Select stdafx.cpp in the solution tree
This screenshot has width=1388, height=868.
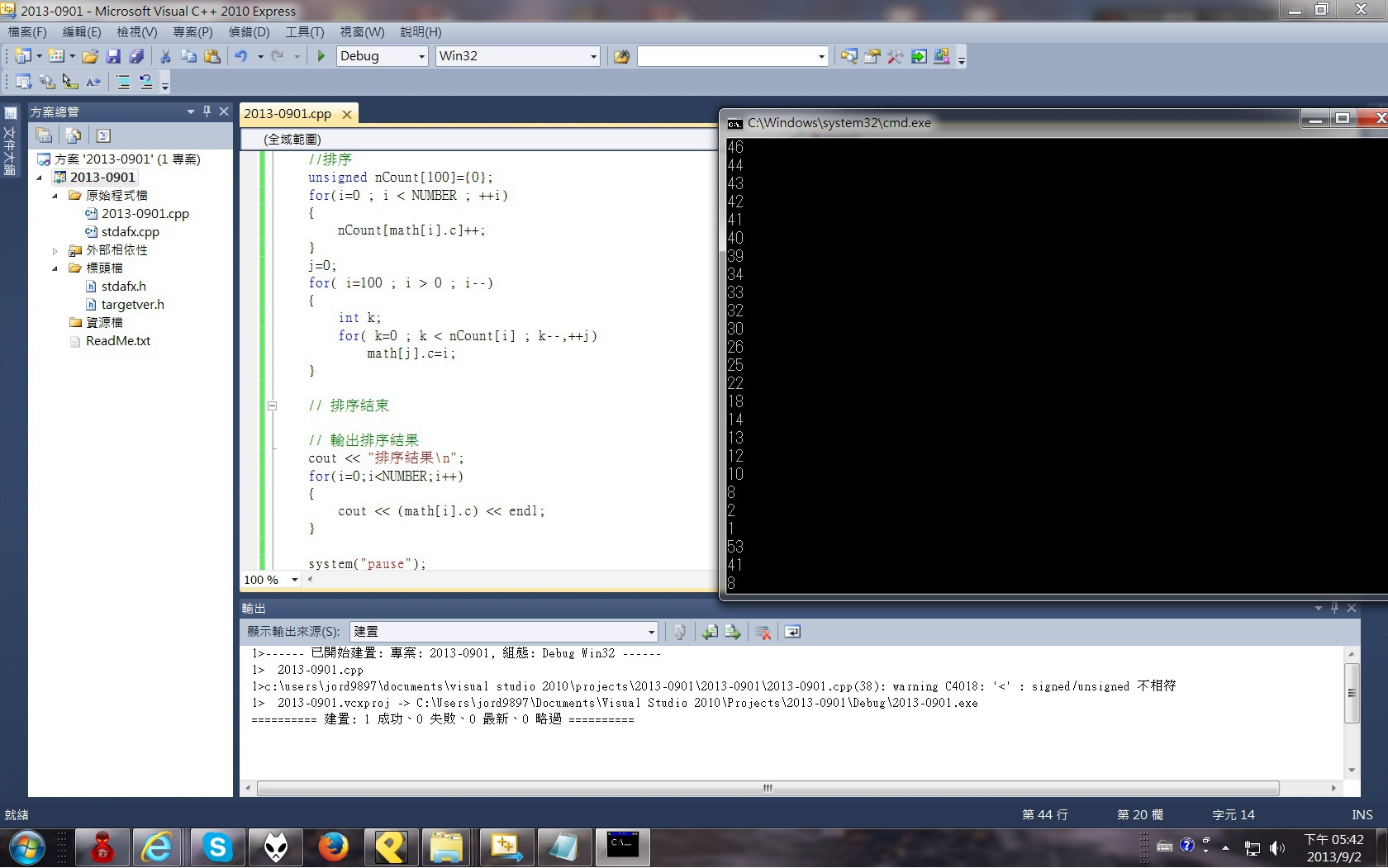(130, 232)
